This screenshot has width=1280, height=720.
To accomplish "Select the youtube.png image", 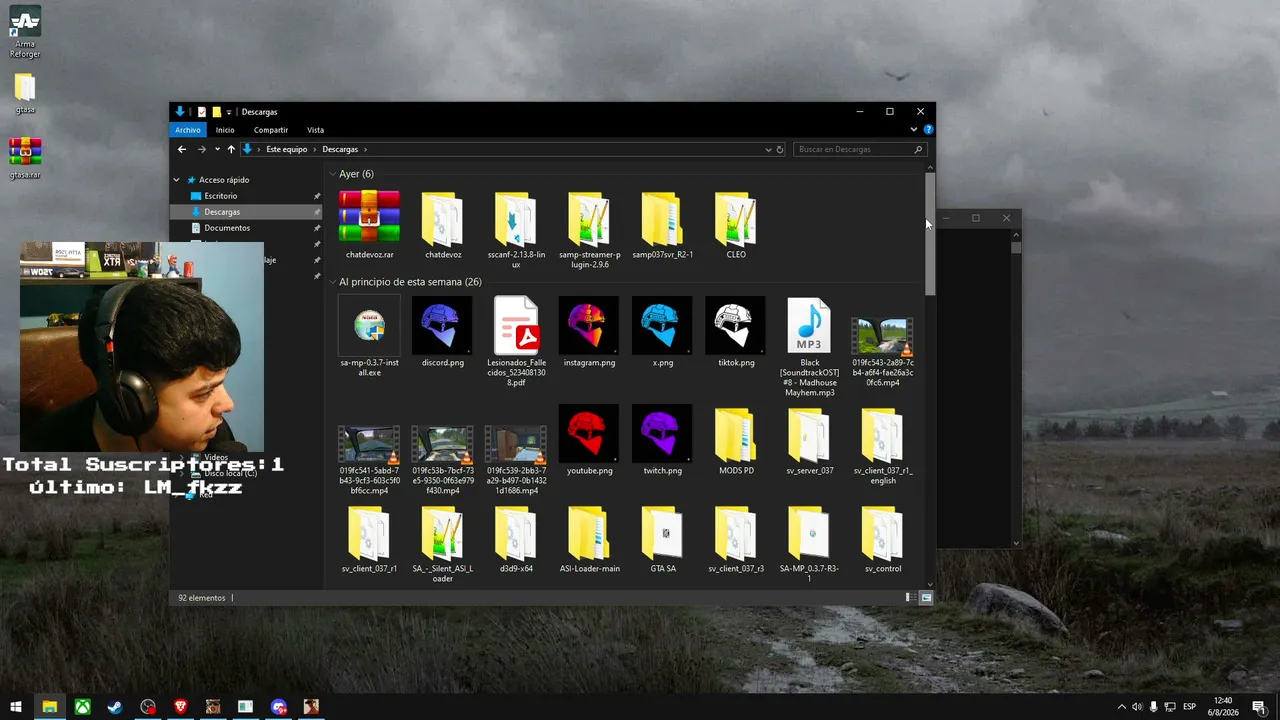I will 589,440.
